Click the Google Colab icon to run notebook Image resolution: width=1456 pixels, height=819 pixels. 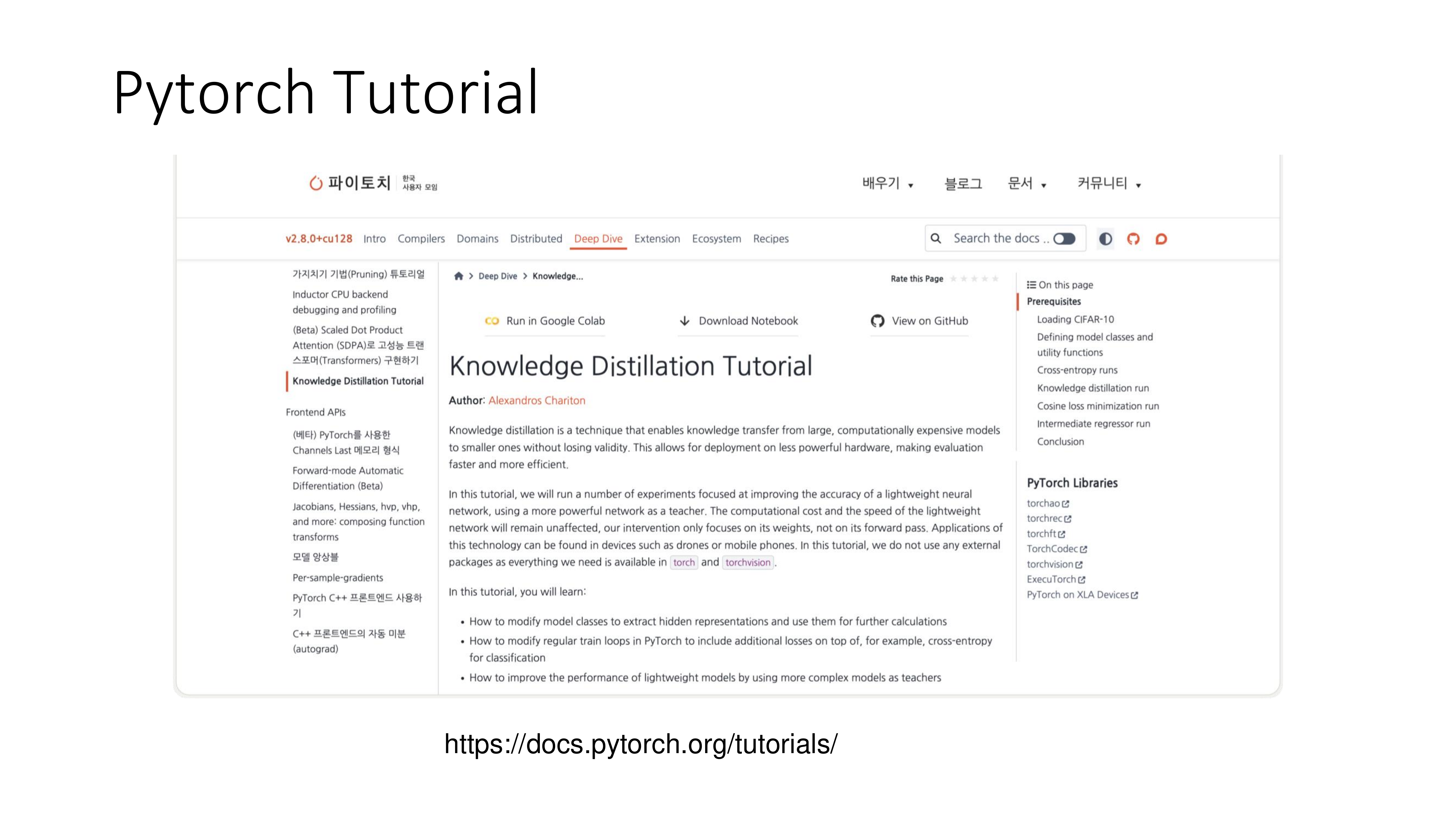[x=492, y=320]
